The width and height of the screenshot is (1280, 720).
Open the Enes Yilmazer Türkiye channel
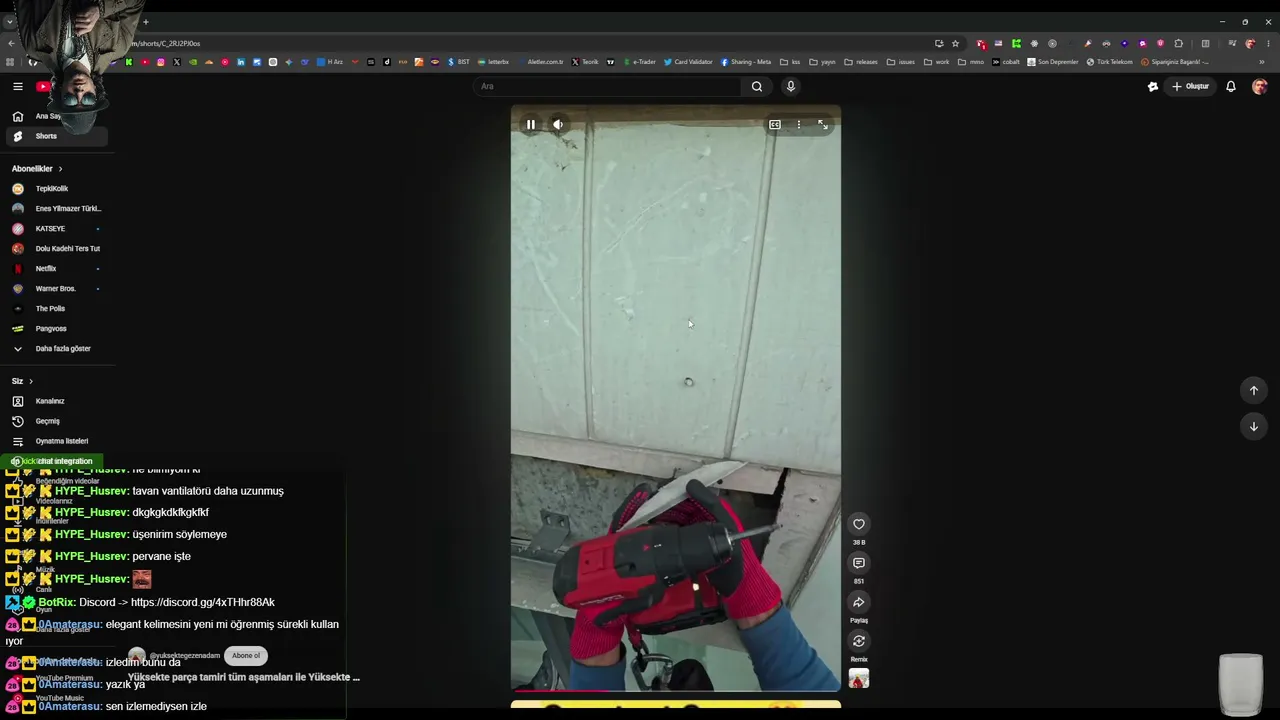(x=55, y=209)
